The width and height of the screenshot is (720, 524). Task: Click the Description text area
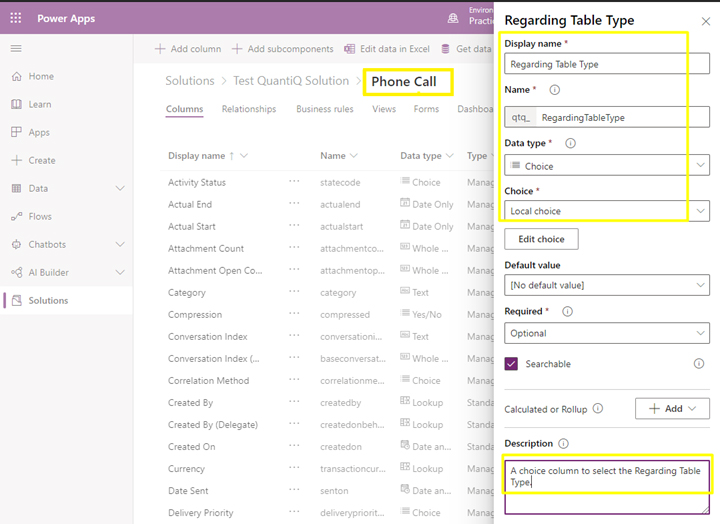coord(607,487)
